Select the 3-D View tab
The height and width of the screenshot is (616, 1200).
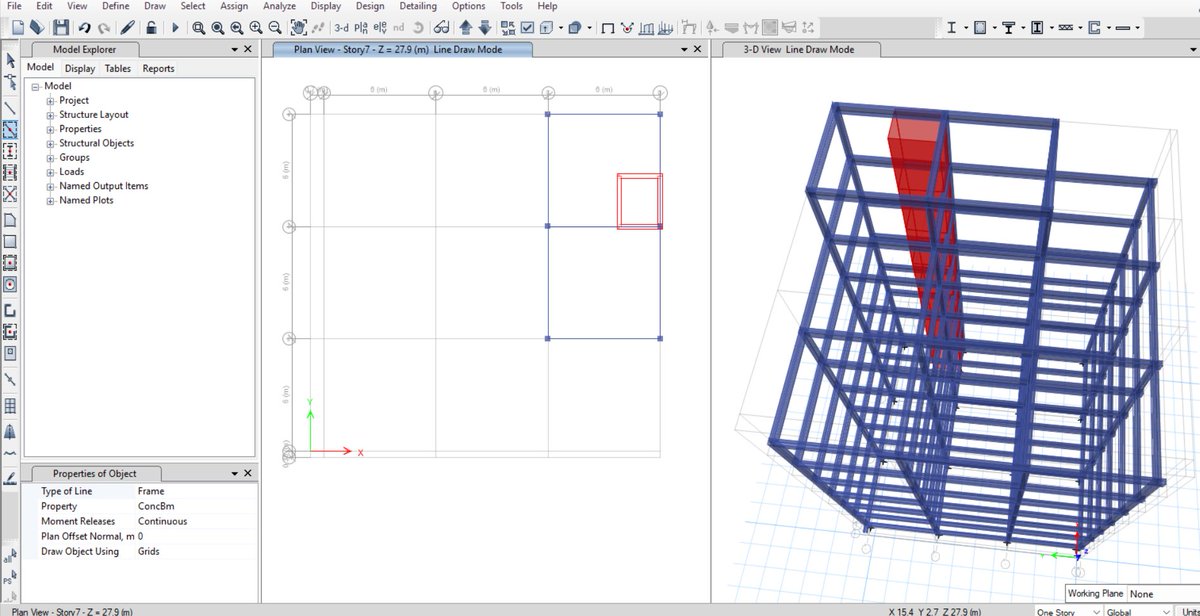point(799,49)
